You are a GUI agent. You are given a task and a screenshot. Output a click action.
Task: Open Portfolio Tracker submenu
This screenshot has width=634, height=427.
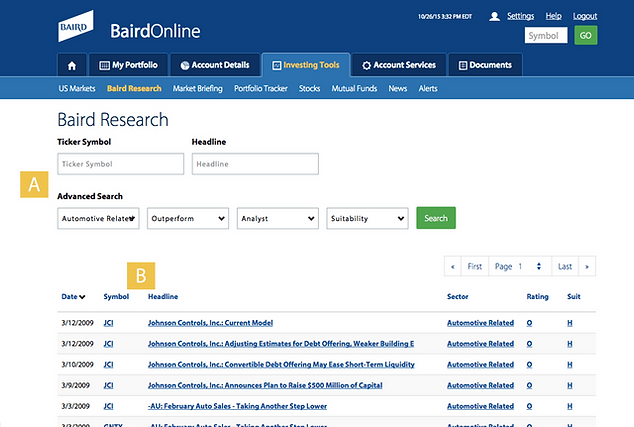point(261,89)
